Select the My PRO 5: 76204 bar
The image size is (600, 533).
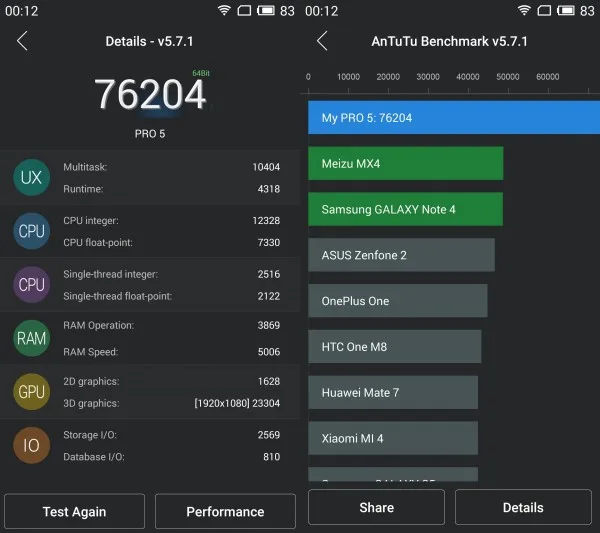tap(454, 117)
